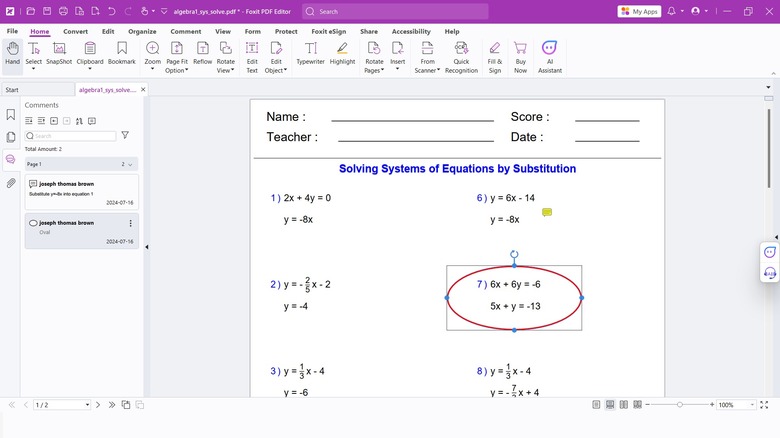Open the customize quick access dropdown
Screen dimensions: 780x438
pos(164,11)
